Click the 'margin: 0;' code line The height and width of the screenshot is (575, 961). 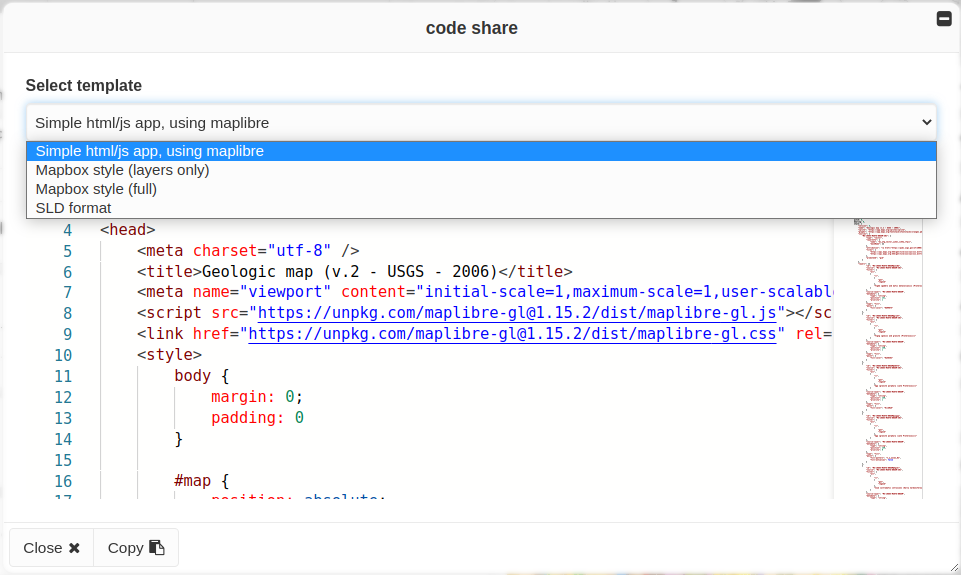tap(256, 397)
